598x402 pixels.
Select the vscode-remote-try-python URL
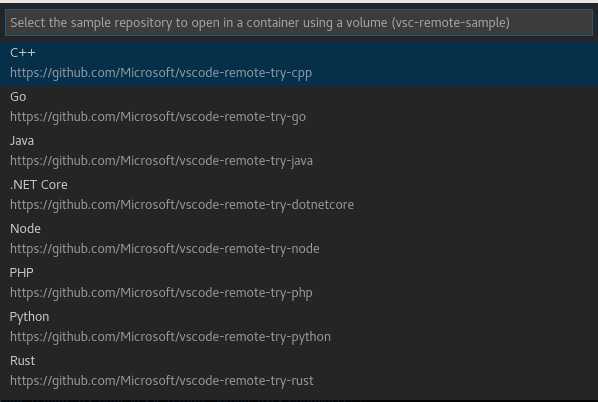(170, 337)
